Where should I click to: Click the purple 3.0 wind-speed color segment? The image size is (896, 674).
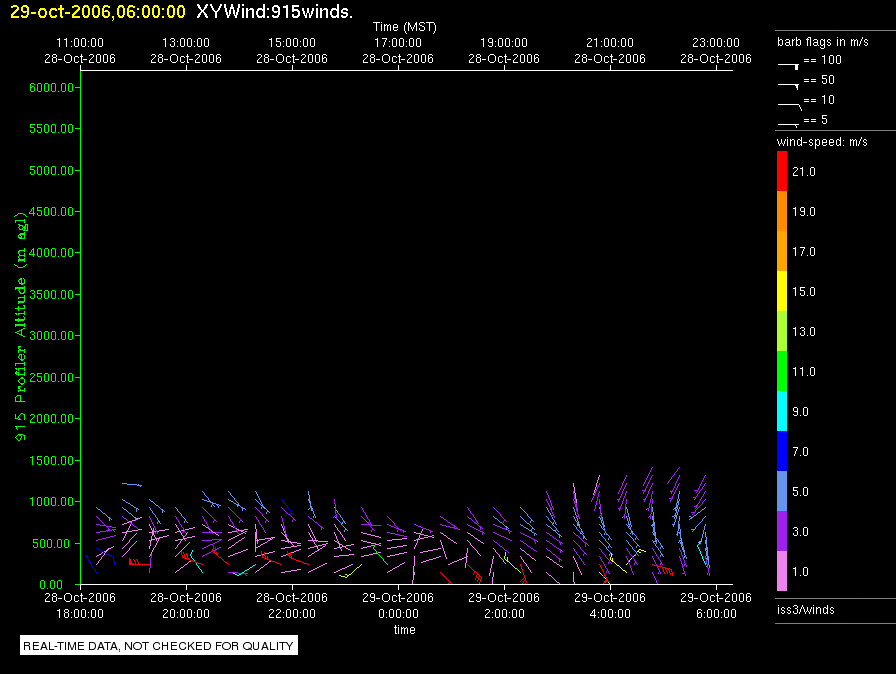coord(782,531)
